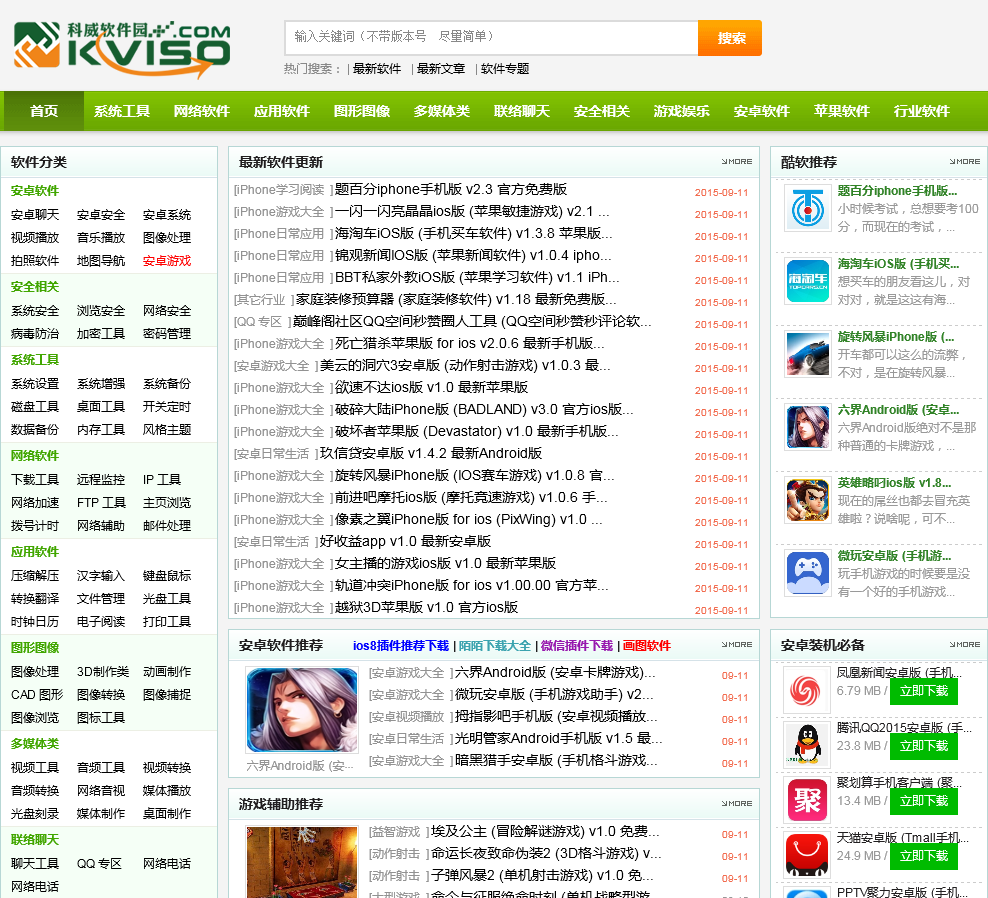The height and width of the screenshot is (898, 988).
Task: Open the 最新软件 hot search link
Action: coord(377,69)
